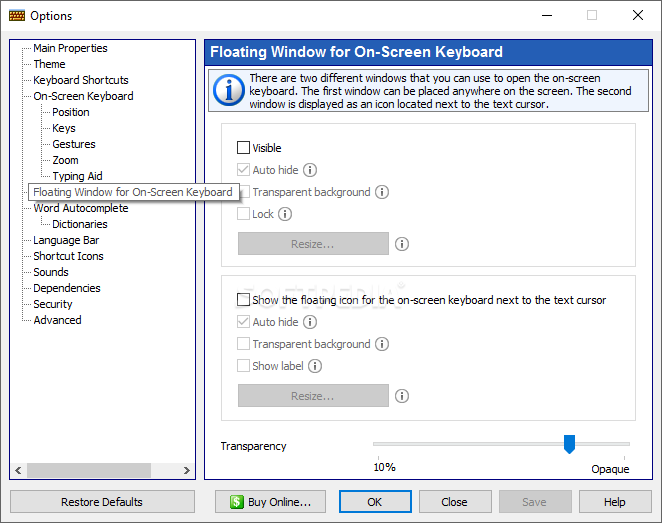Screen dimensions: 662x523
Task: Click info icon beside second Transparent background
Action: tap(382, 344)
